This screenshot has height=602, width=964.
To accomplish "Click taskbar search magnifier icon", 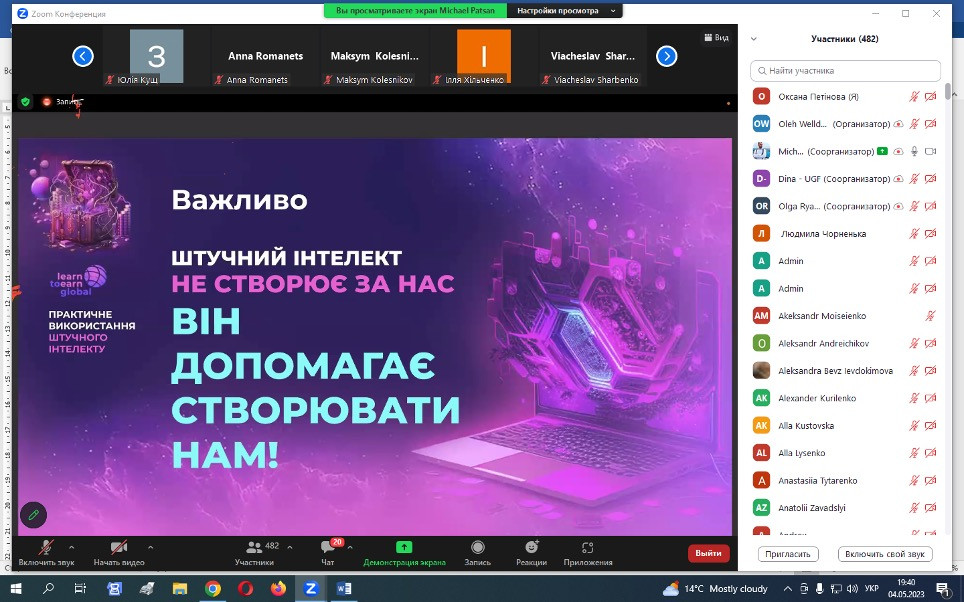I will [x=48, y=588].
